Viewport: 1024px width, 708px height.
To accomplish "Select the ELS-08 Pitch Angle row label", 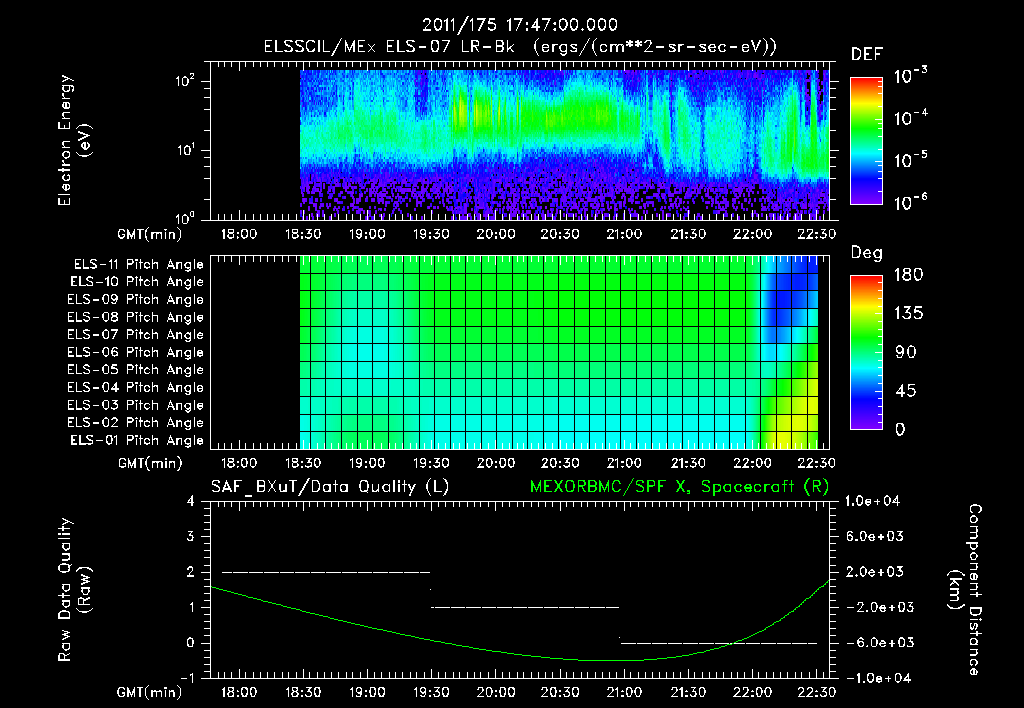I will pos(136,317).
